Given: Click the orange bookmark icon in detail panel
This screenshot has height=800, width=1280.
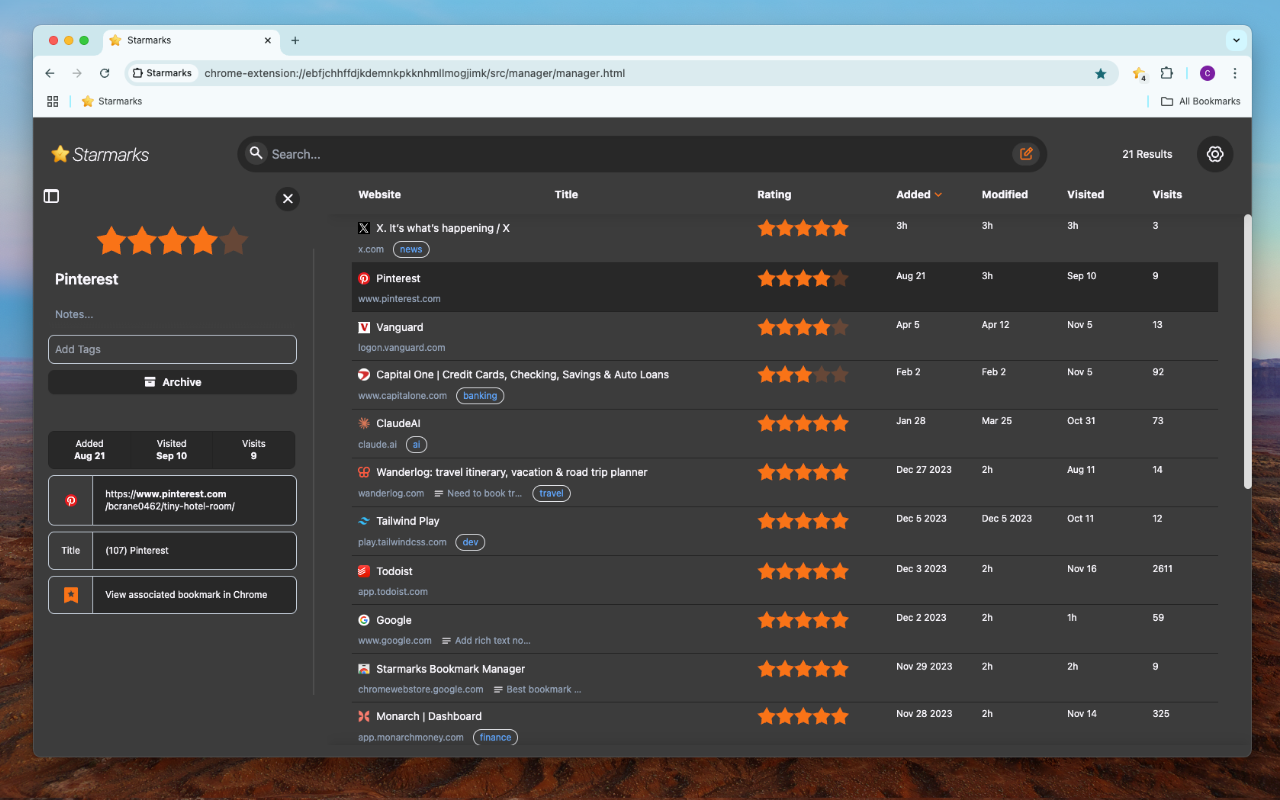Looking at the screenshot, I should (x=71, y=594).
